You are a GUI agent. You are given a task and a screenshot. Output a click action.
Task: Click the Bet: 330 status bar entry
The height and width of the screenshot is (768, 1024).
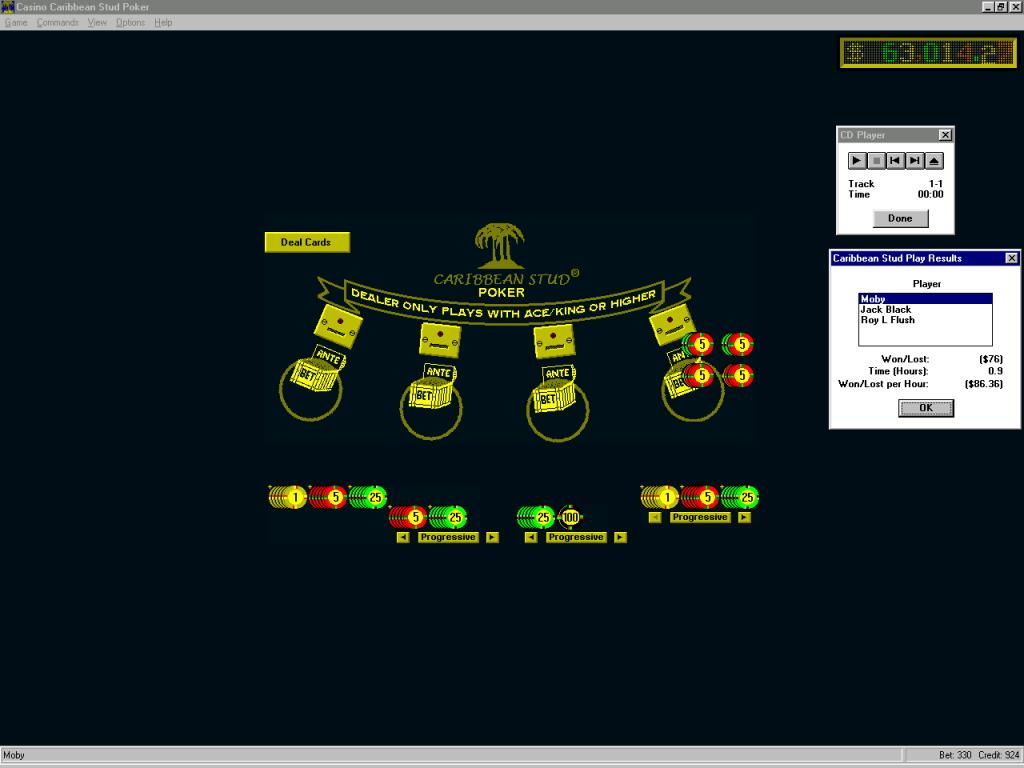[x=955, y=756]
